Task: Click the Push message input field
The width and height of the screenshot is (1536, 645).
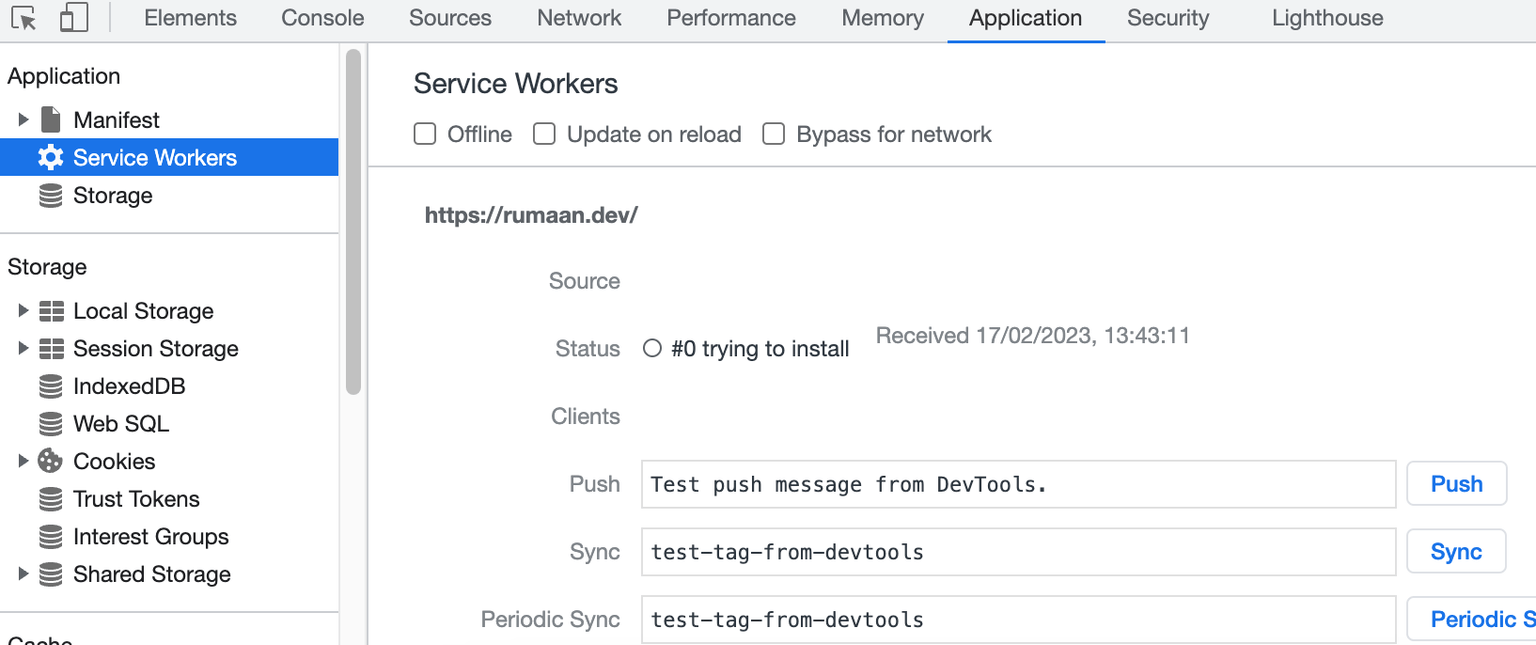Action: (x=1018, y=484)
